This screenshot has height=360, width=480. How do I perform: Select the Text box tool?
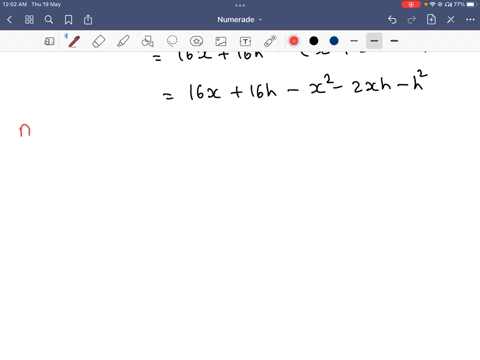click(x=245, y=41)
